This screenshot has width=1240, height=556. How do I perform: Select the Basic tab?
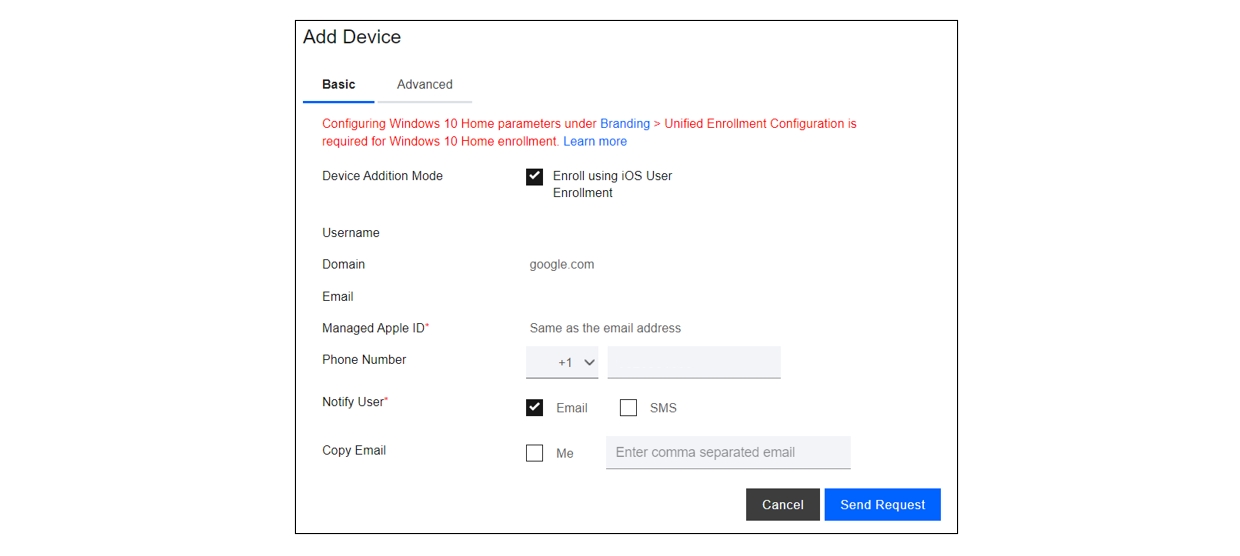[339, 85]
